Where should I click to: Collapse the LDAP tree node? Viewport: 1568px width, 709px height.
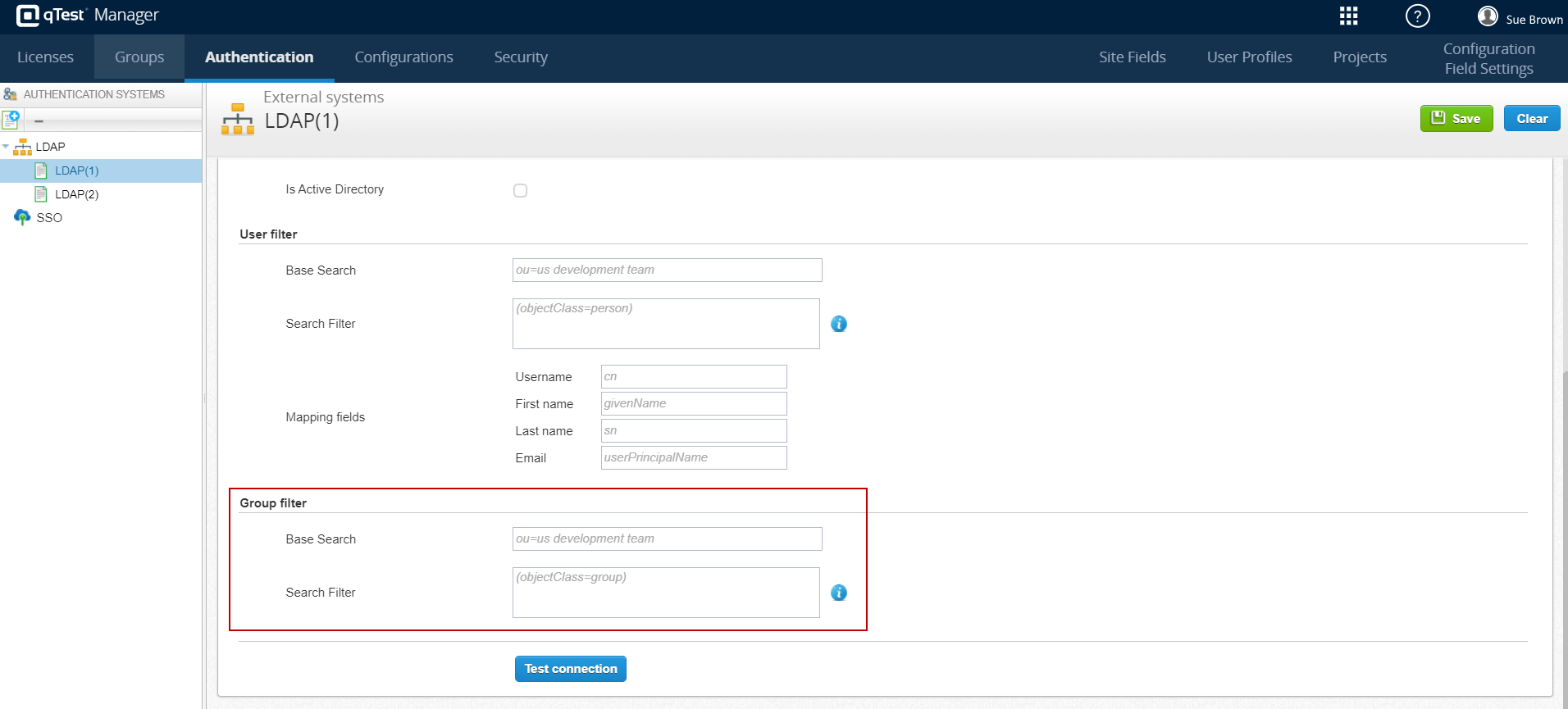[6, 147]
